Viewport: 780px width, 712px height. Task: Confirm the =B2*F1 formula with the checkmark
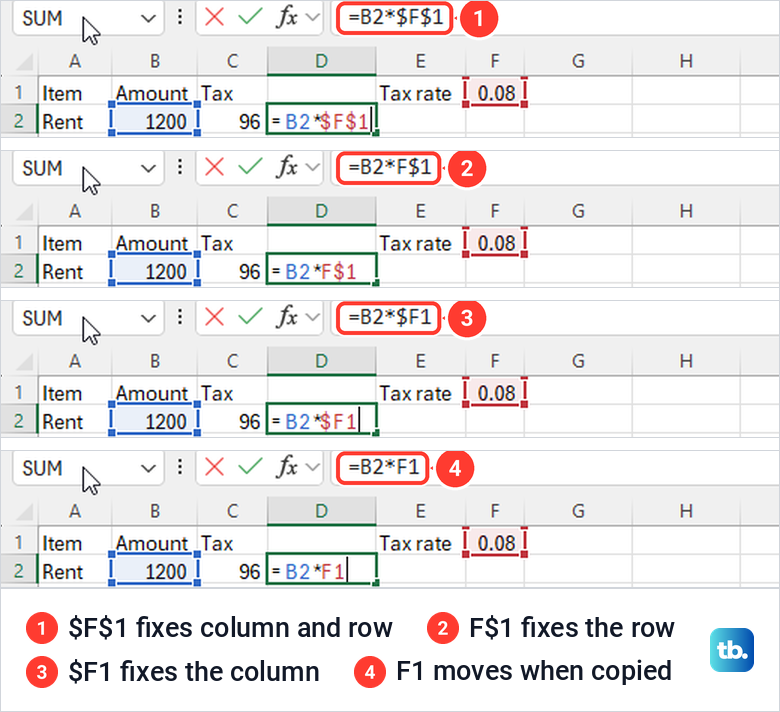click(x=250, y=467)
